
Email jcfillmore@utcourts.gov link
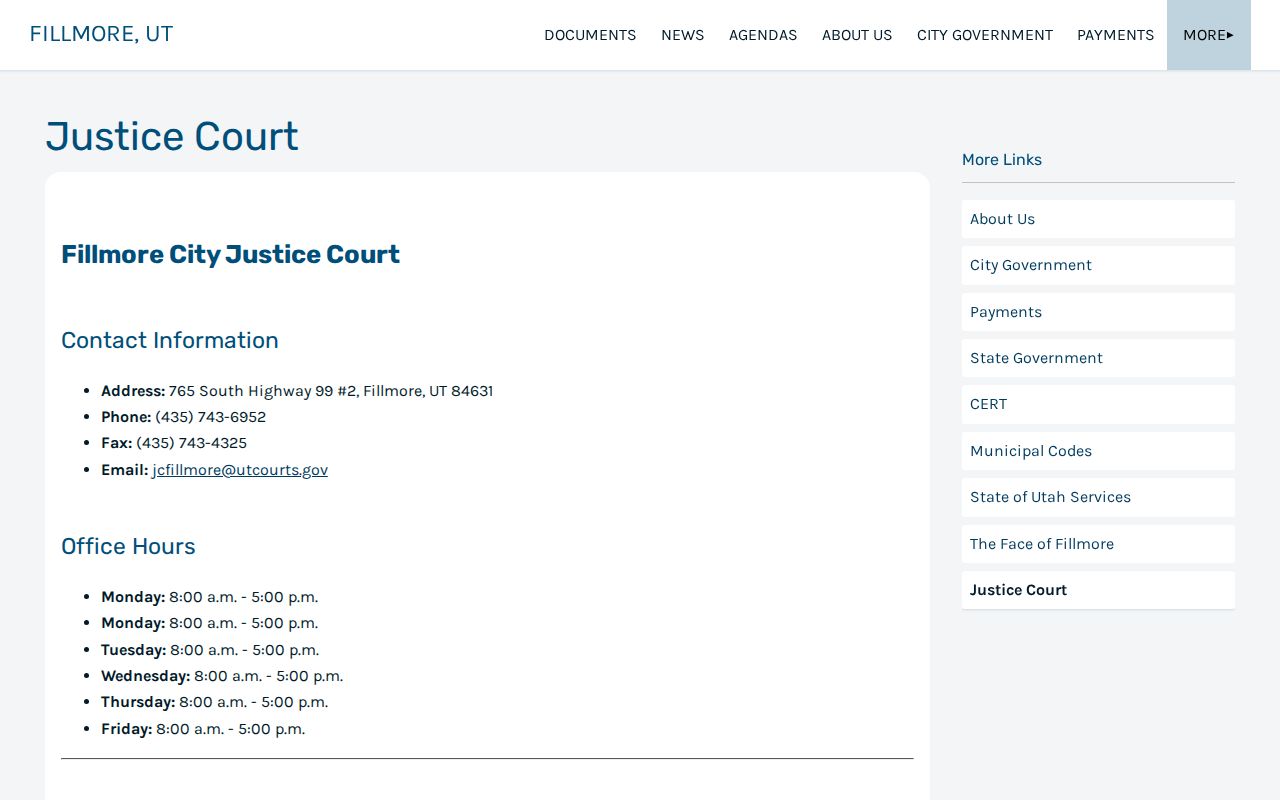point(240,470)
